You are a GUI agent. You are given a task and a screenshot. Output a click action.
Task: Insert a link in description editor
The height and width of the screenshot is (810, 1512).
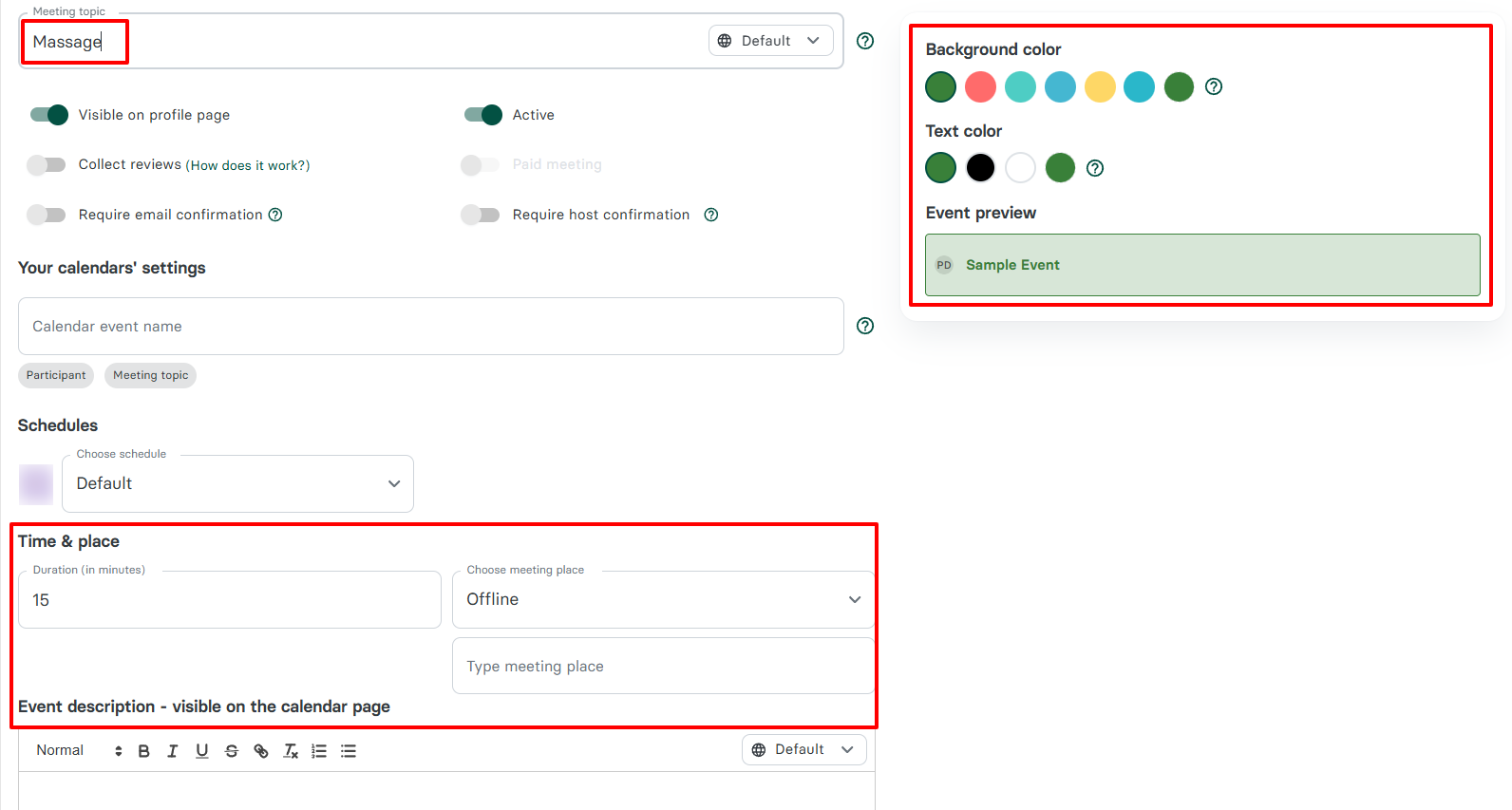point(261,751)
